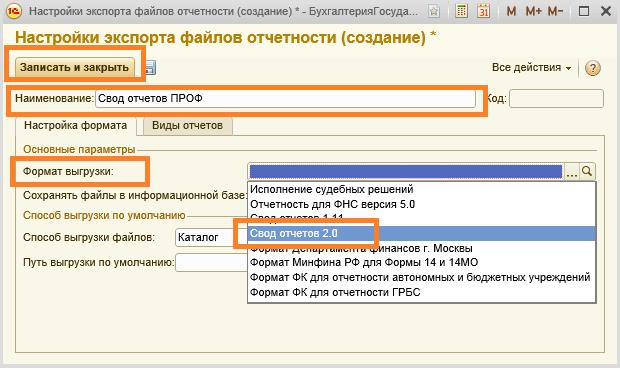Click the Наименование input field
Screen dimensions: 620x368
point(285,98)
